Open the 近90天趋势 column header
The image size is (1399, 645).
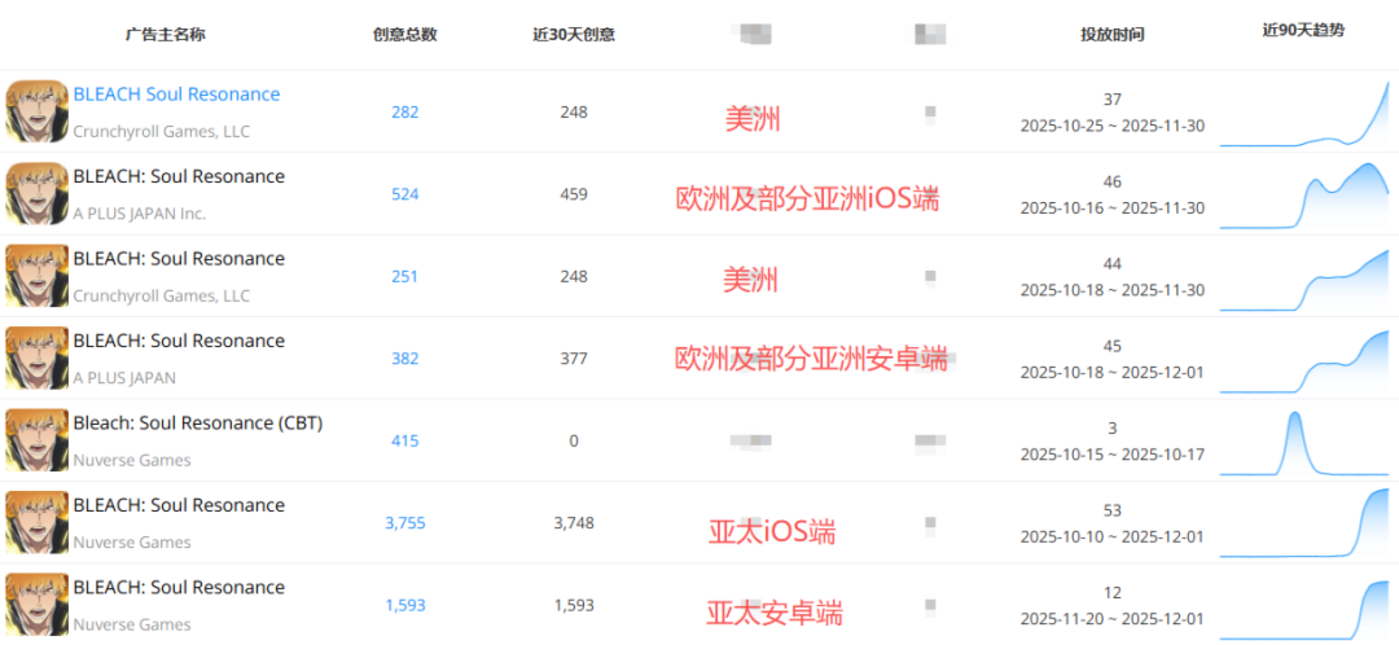tap(1303, 30)
